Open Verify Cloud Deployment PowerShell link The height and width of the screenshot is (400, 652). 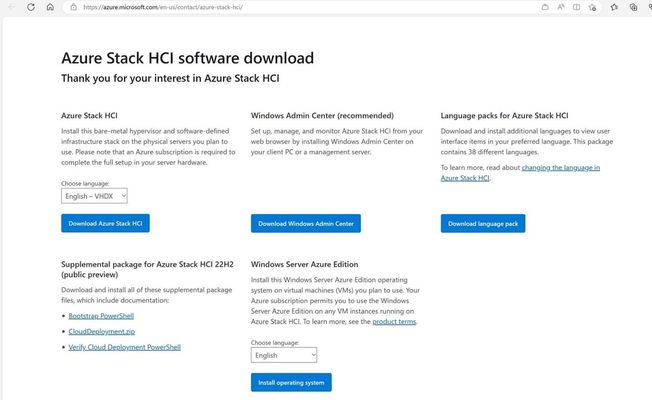pyautogui.click(x=124, y=347)
